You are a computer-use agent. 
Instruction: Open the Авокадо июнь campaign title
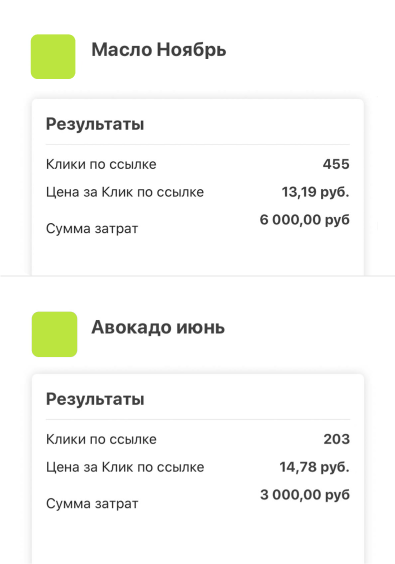(158, 327)
